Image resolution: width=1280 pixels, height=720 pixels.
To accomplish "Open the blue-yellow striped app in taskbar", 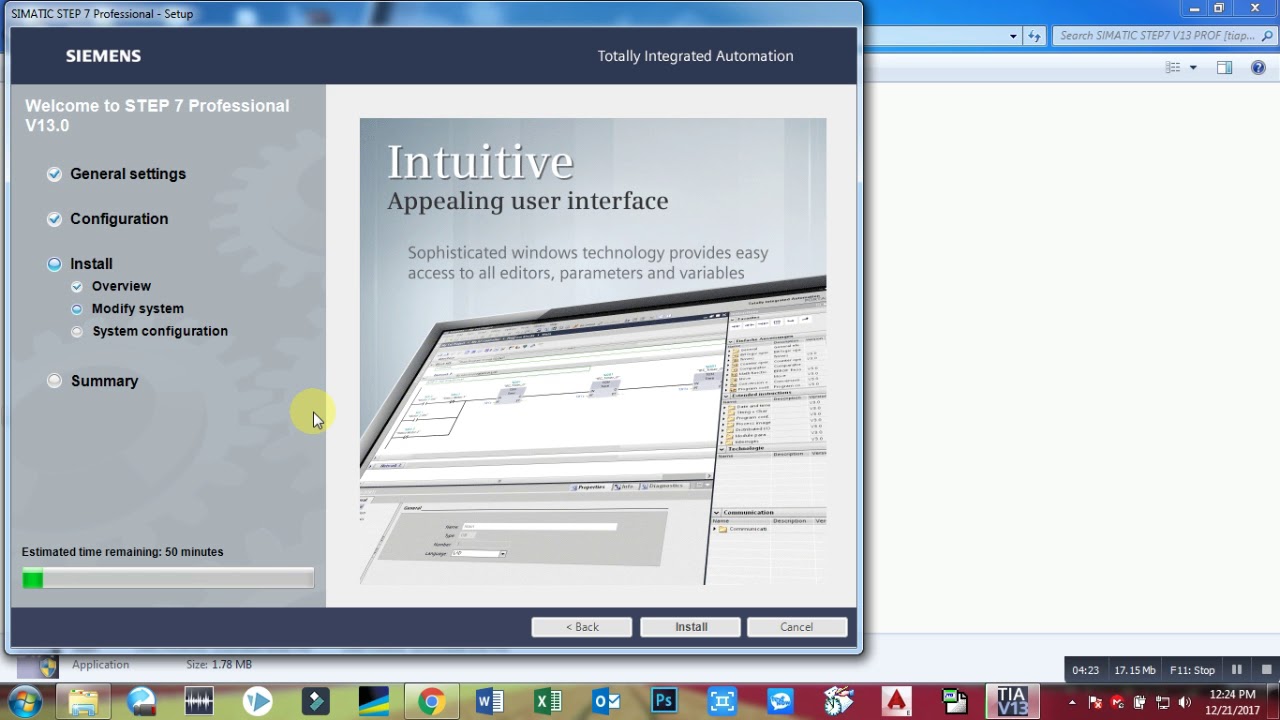I will 373,701.
